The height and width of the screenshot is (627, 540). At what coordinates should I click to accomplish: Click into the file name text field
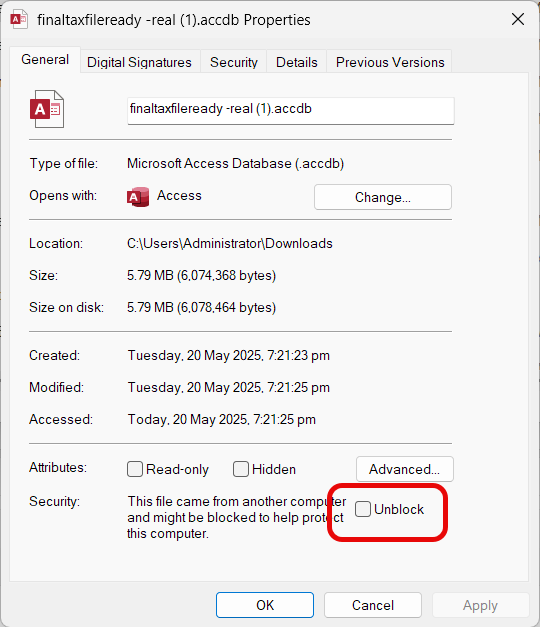pyautogui.click(x=291, y=110)
